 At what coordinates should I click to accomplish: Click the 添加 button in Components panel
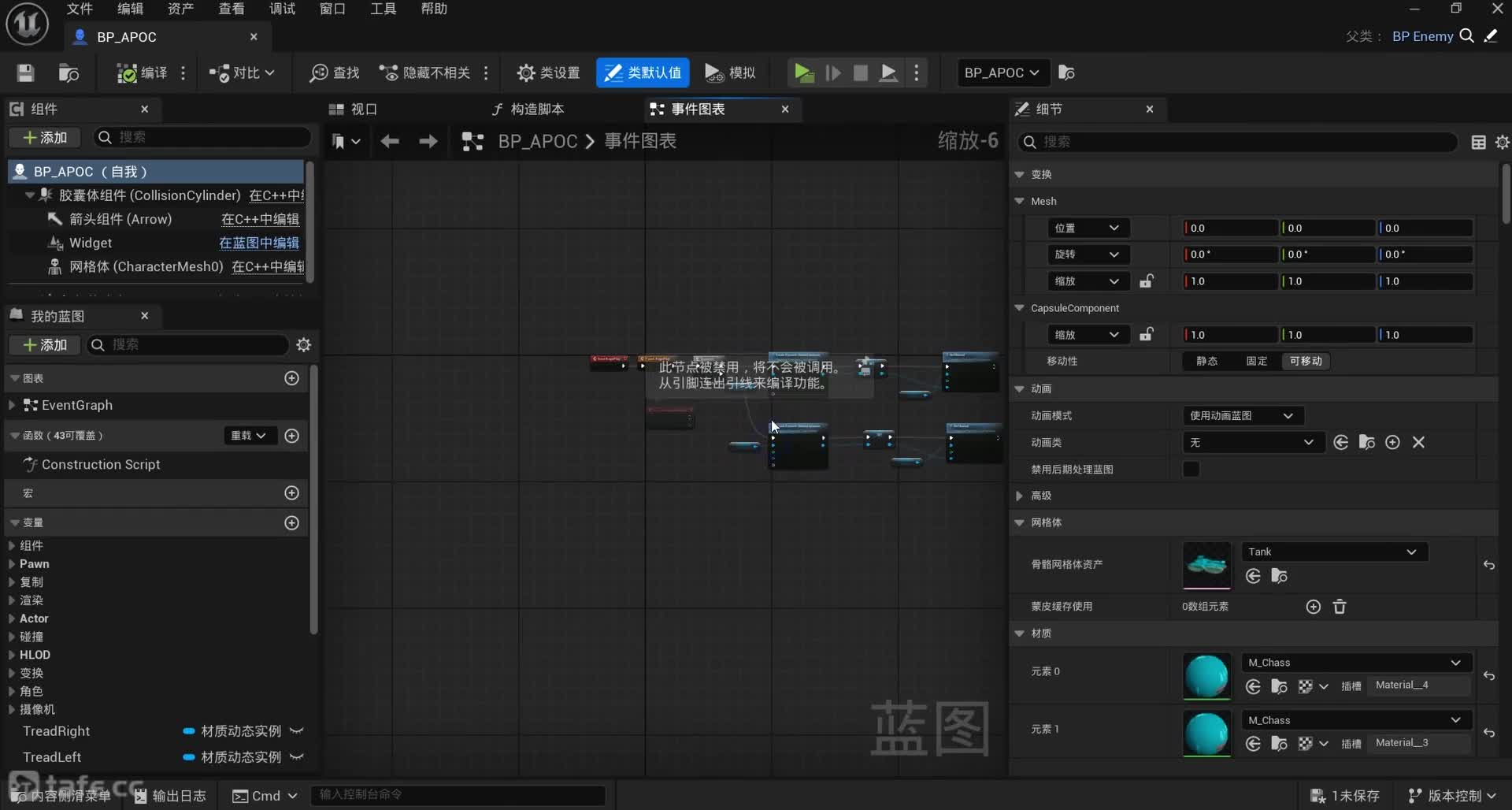point(45,138)
